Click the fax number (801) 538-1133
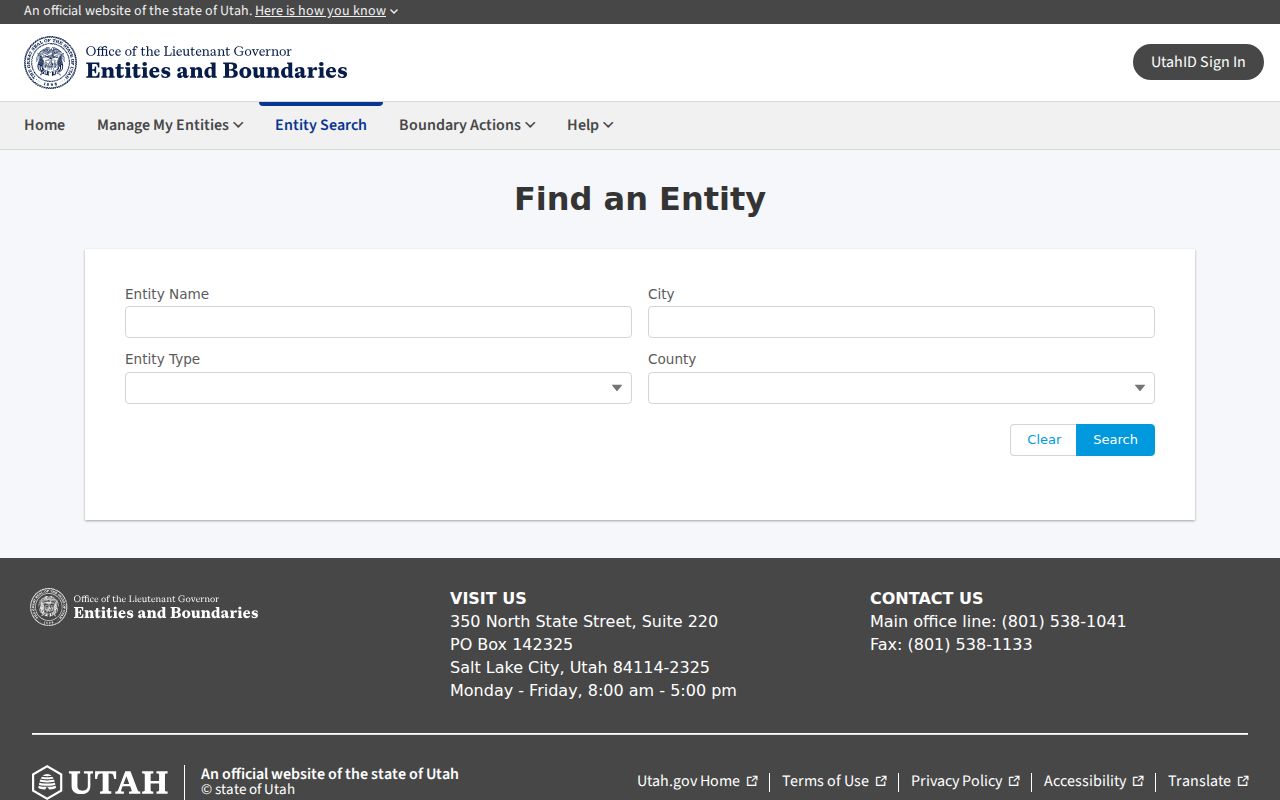1280x800 pixels. tap(970, 644)
